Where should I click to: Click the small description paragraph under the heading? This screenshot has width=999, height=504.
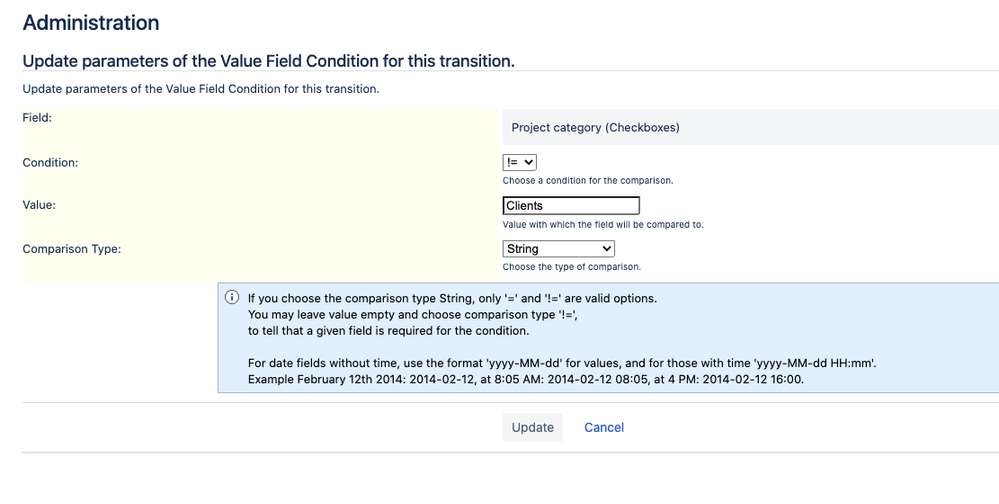tap(201, 89)
